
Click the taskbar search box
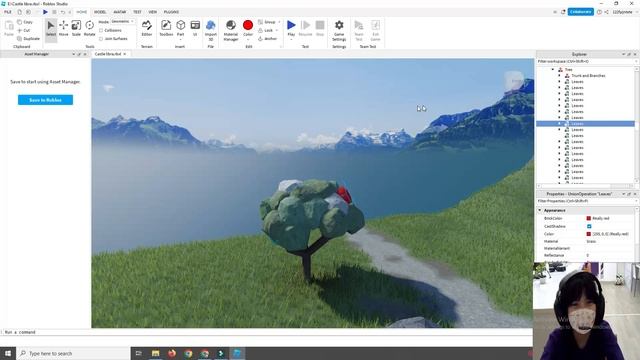(73, 353)
